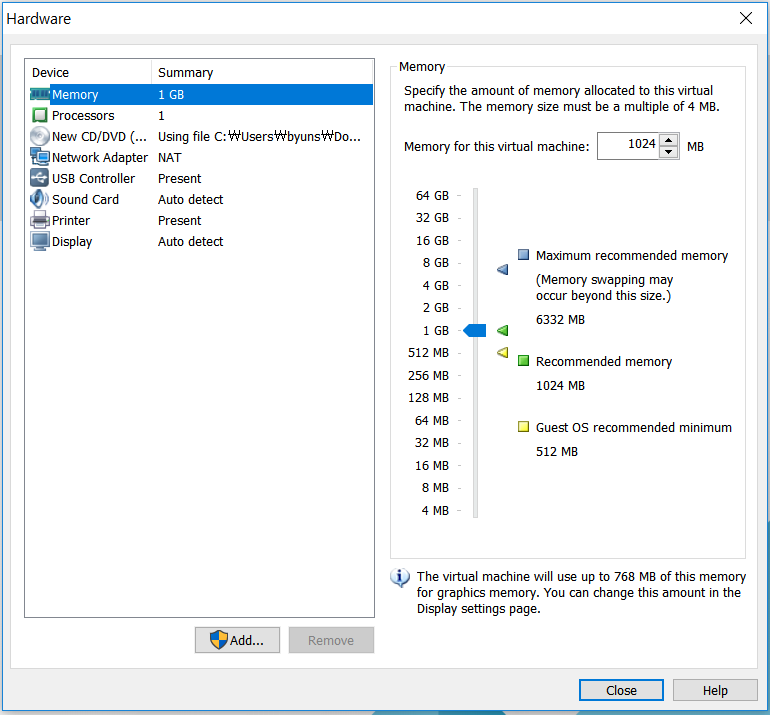Select the Printer label
The image size is (770, 715).
[x=71, y=220]
